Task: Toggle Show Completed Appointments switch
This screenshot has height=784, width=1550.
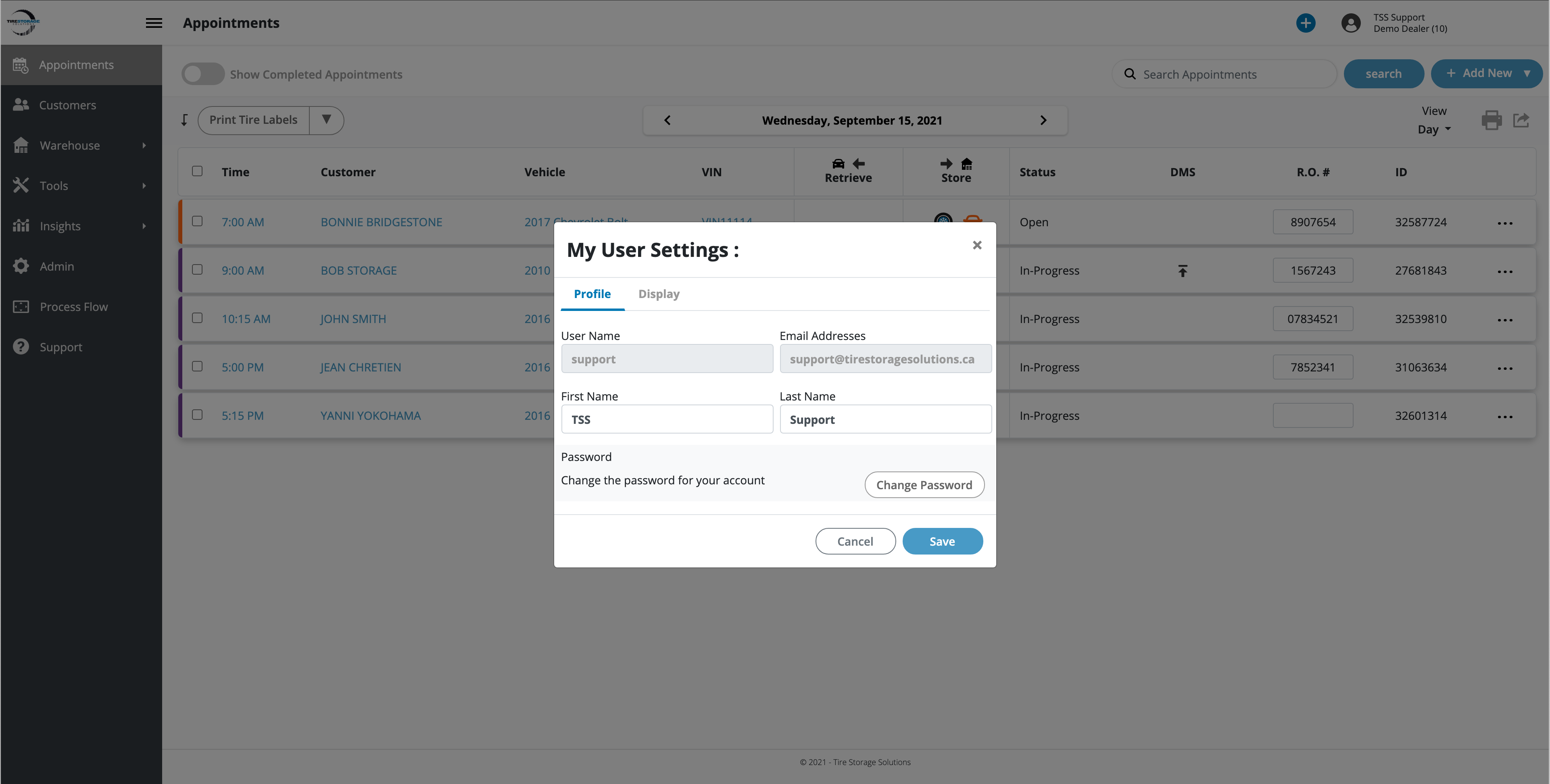Action: [203, 74]
